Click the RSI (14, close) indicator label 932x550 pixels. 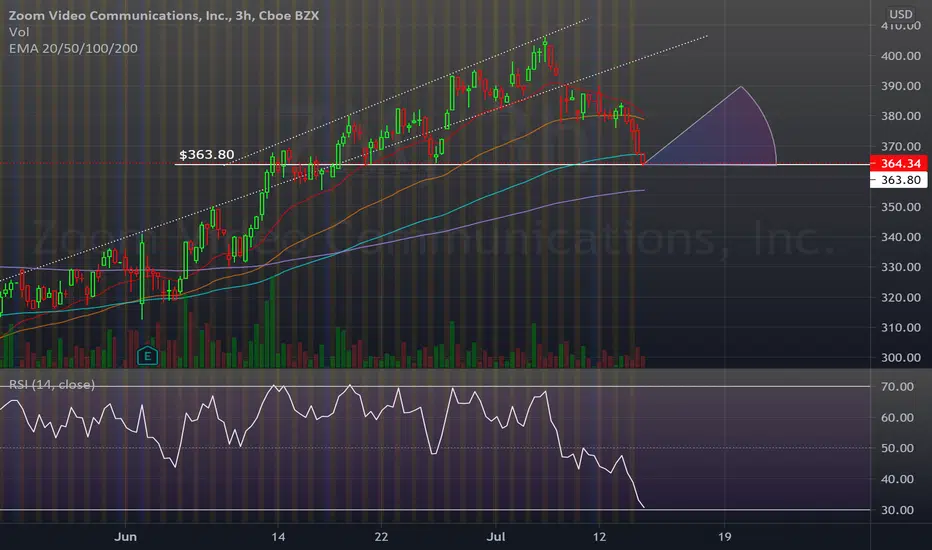[x=52, y=385]
